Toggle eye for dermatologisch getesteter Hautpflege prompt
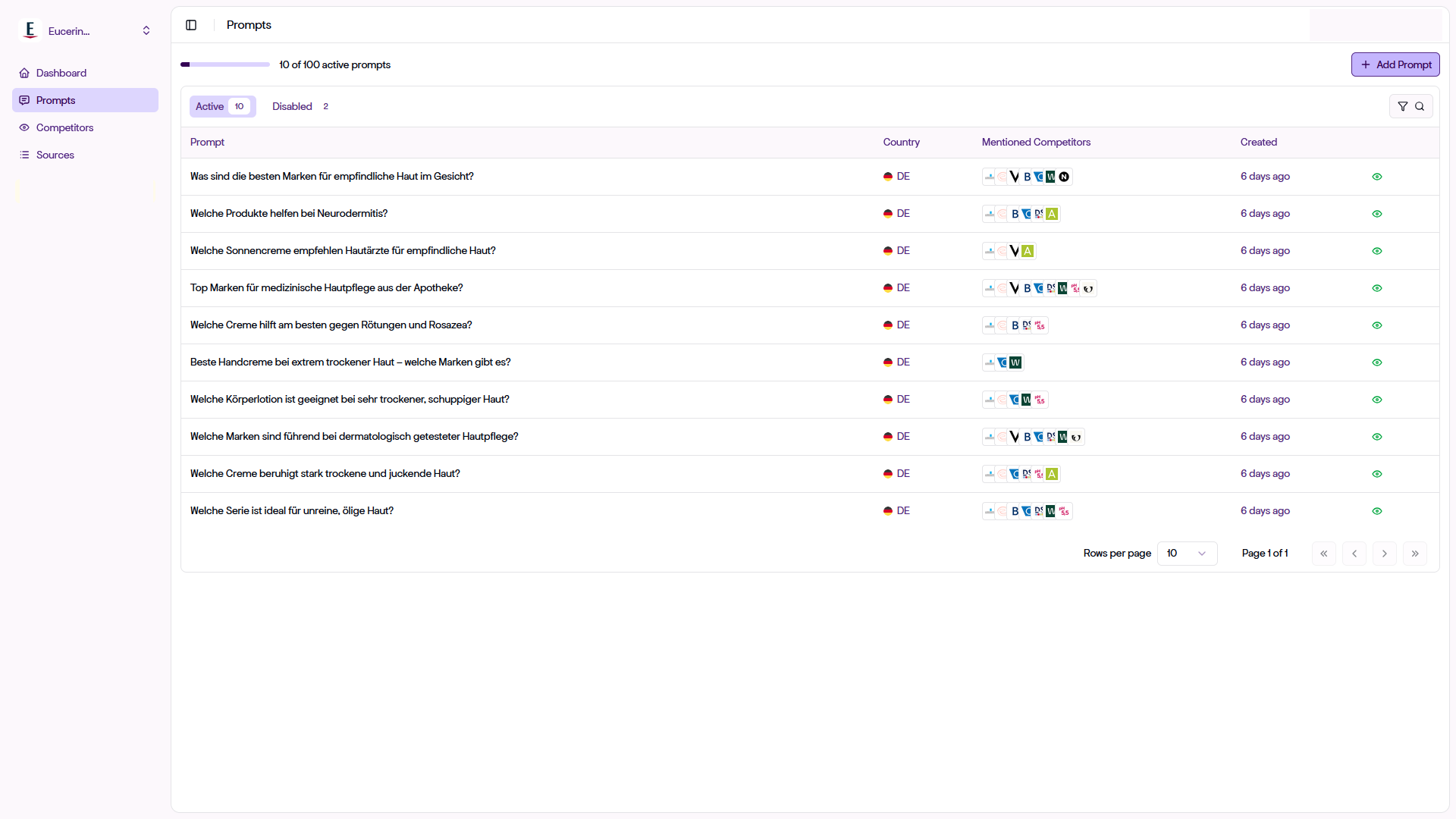Screen dimensions: 1456x819 [1377, 437]
